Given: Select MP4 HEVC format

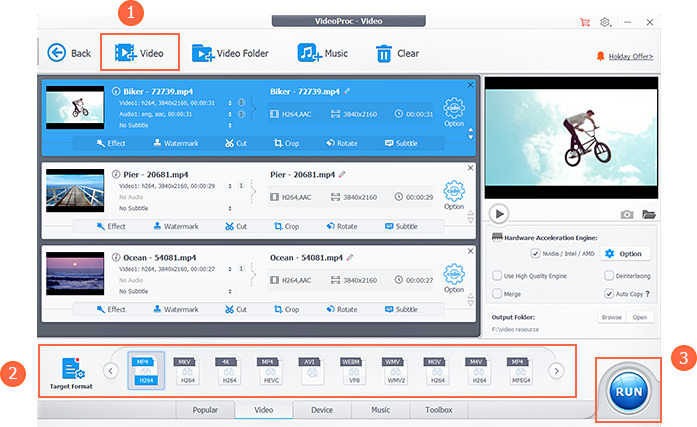Looking at the screenshot, I should [x=270, y=371].
